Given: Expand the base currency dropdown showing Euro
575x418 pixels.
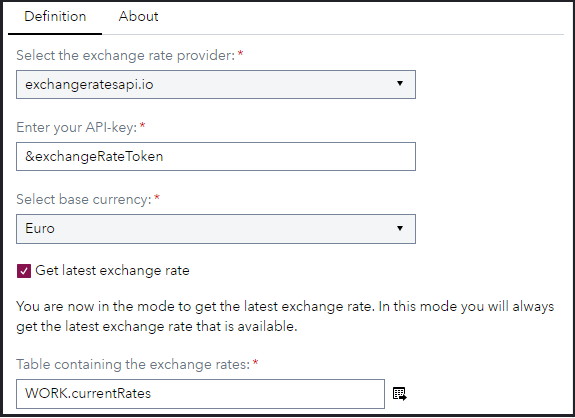Looking at the screenshot, I should (x=216, y=229).
